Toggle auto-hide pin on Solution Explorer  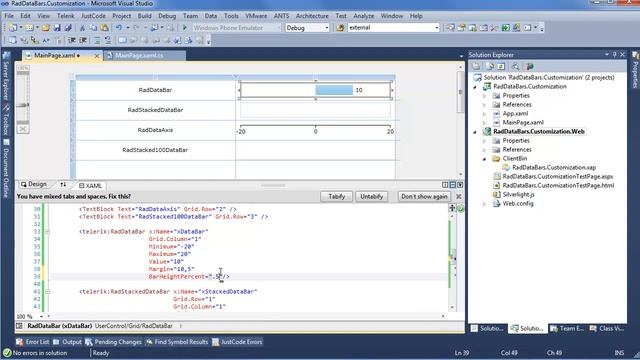(615, 55)
